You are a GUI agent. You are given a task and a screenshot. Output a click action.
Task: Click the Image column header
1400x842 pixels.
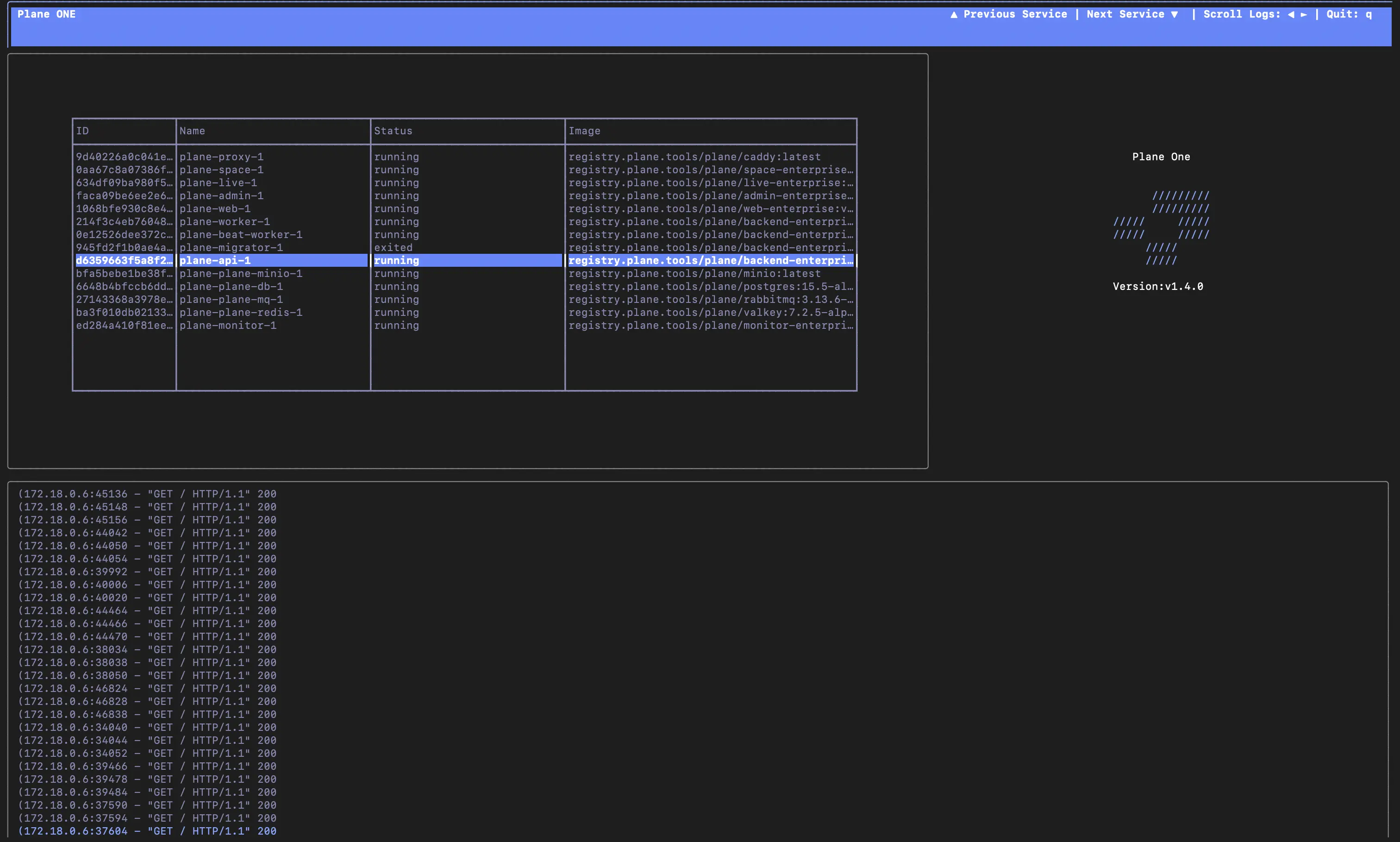(584, 131)
